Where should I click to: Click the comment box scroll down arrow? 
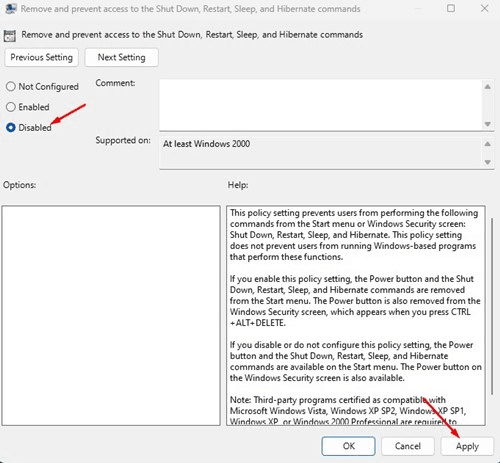[487, 124]
